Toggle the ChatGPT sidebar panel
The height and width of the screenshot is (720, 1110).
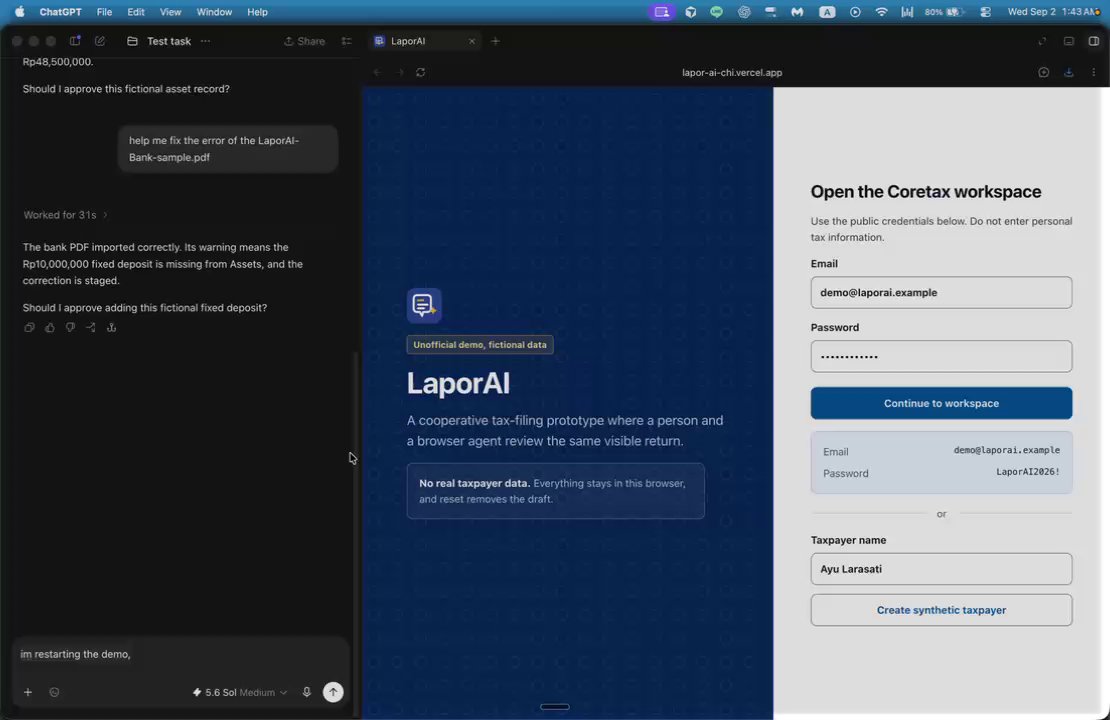coord(74,41)
